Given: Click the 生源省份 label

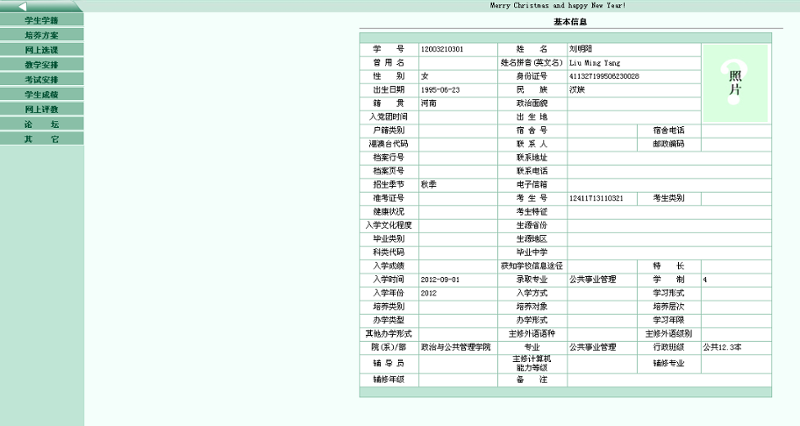Looking at the screenshot, I should [532, 225].
